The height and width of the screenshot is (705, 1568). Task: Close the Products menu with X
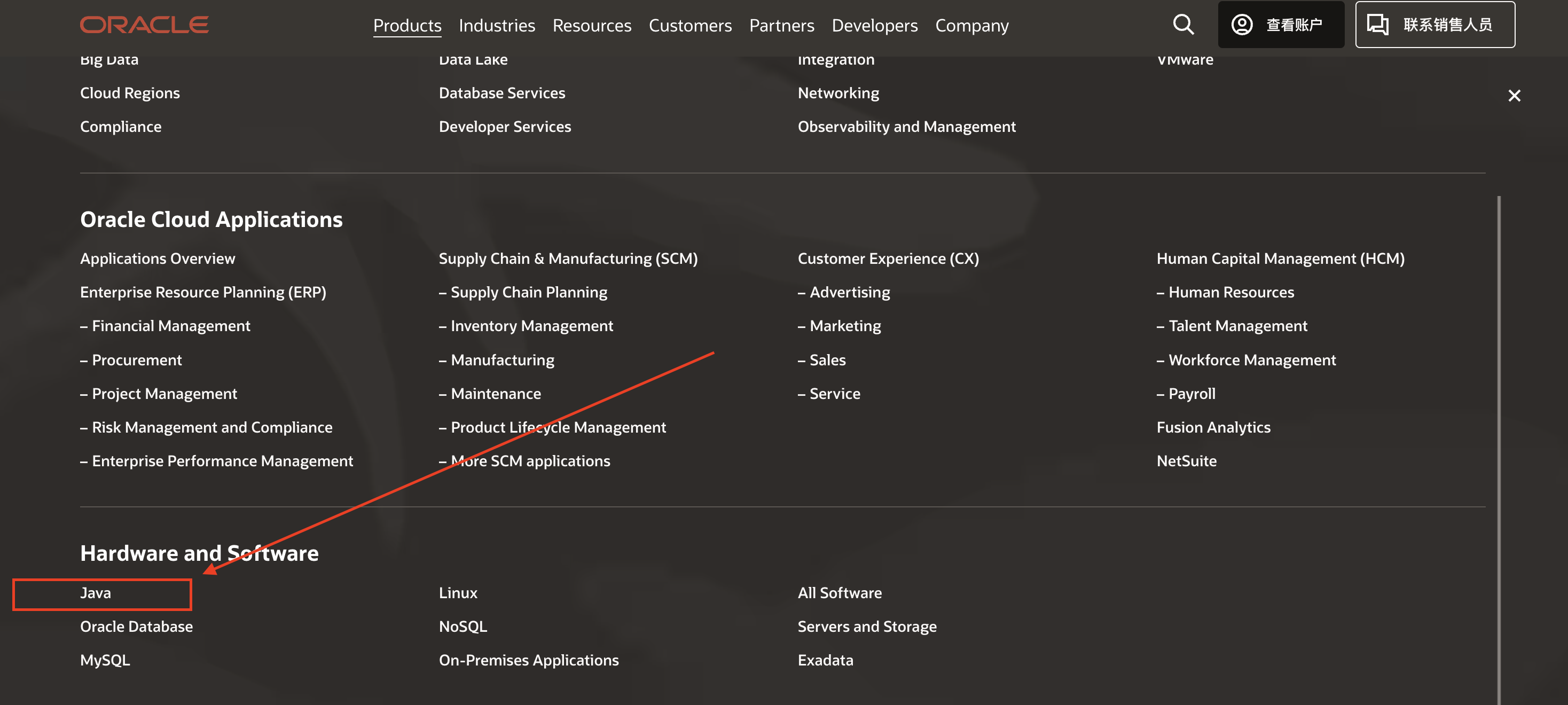pyautogui.click(x=1514, y=96)
